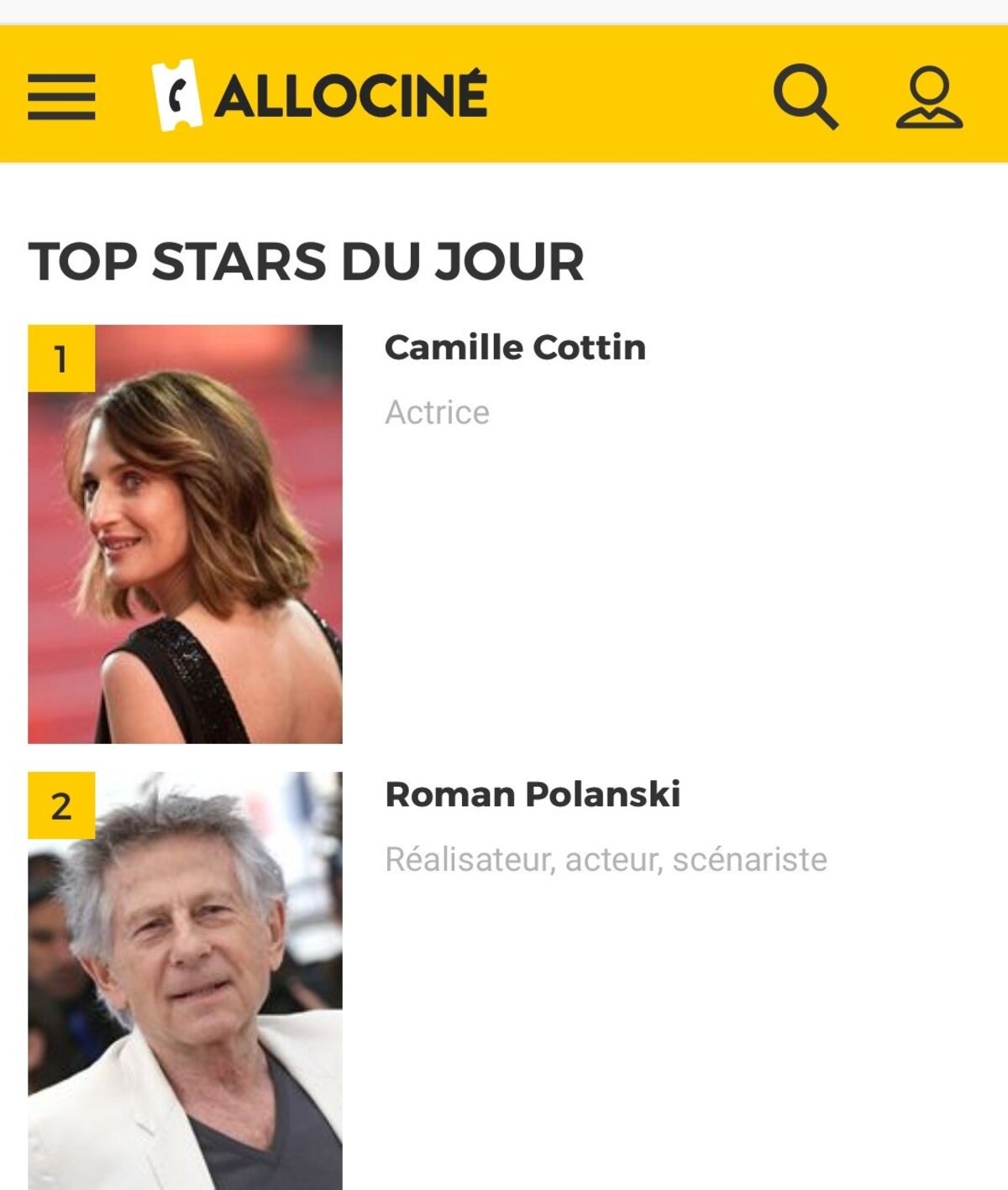Click the word Réalisateur under Roman Polanski

pyautogui.click(x=470, y=860)
